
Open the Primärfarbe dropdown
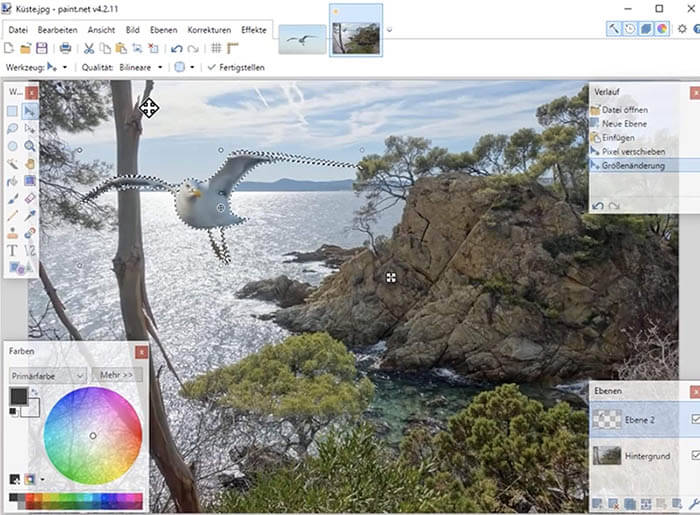point(47,375)
